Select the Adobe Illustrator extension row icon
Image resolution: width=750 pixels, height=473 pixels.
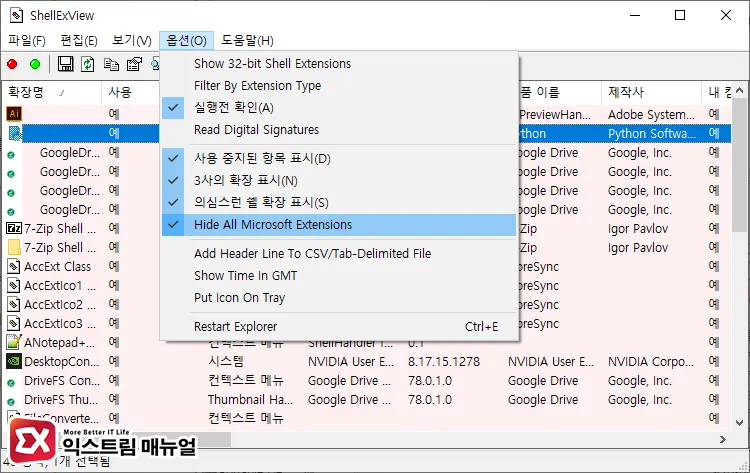point(14,114)
